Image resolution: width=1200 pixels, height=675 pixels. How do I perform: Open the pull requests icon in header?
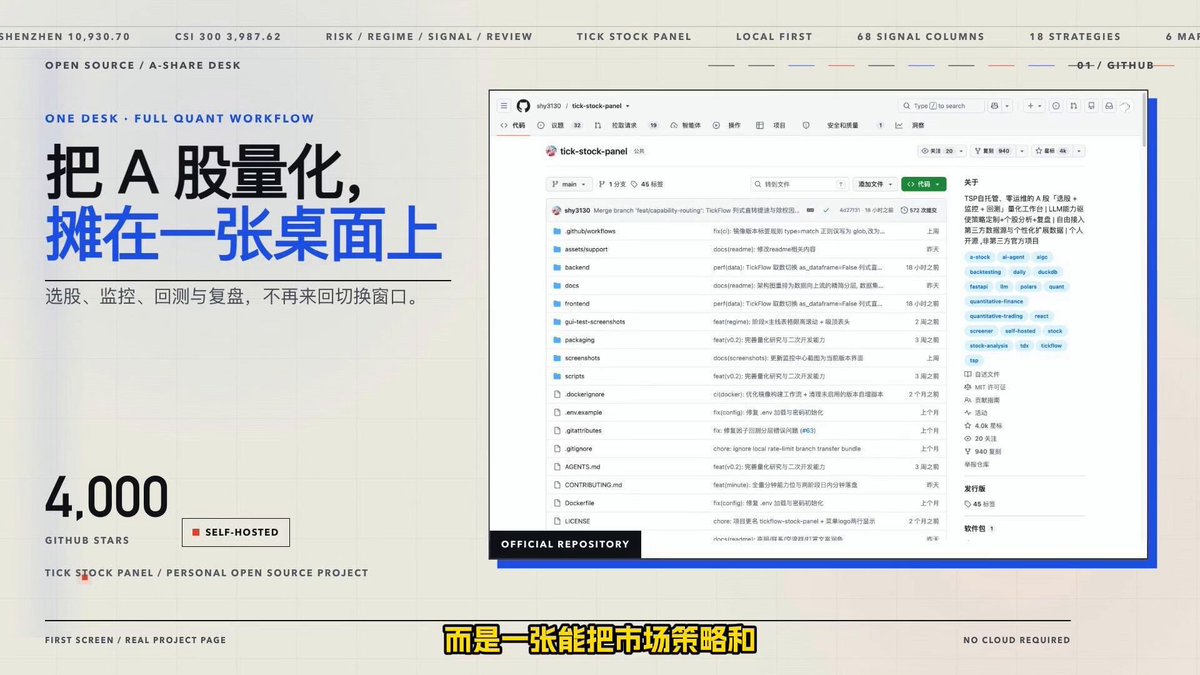click(1075, 105)
